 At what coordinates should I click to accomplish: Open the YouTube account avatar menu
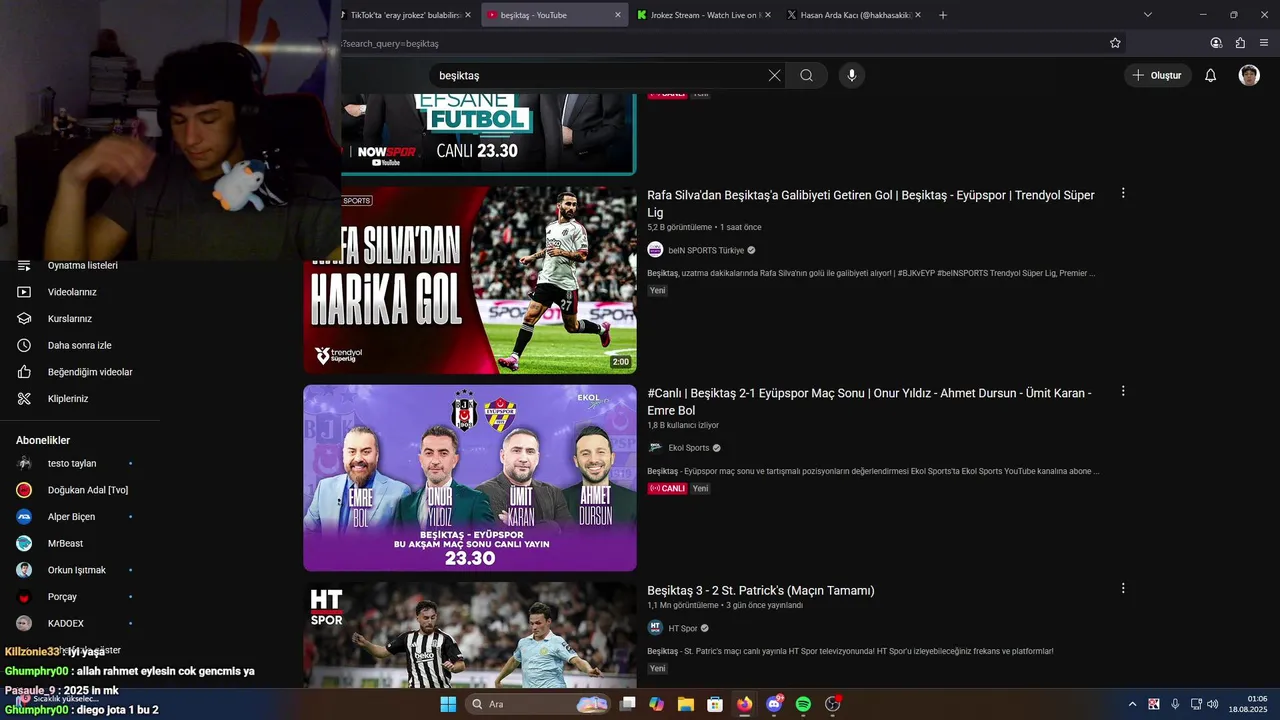coord(1249,75)
